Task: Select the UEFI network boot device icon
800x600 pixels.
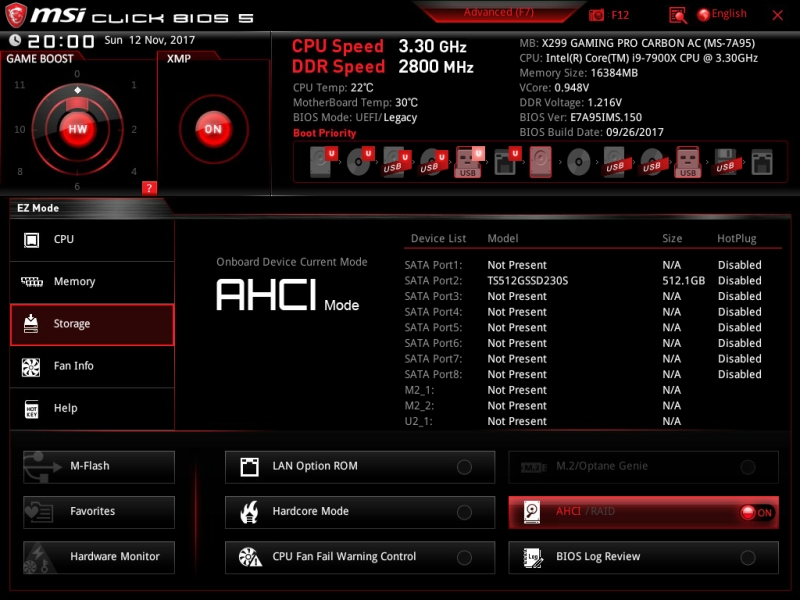Action: coord(507,162)
